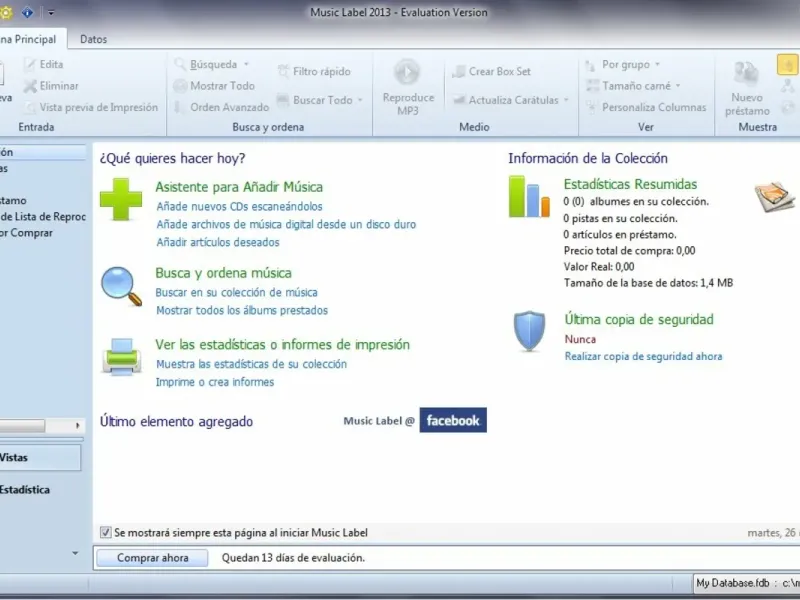Click the Reproduce MP3 play icon

click(407, 72)
